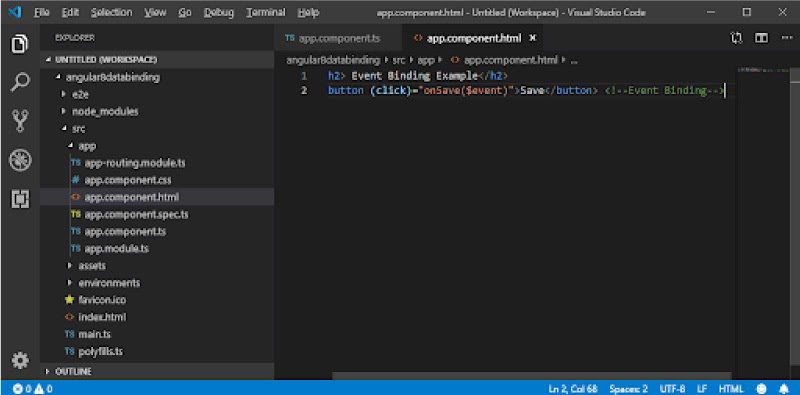Open the Edit menu
Image resolution: width=800 pixels, height=395 pixels.
(x=70, y=12)
